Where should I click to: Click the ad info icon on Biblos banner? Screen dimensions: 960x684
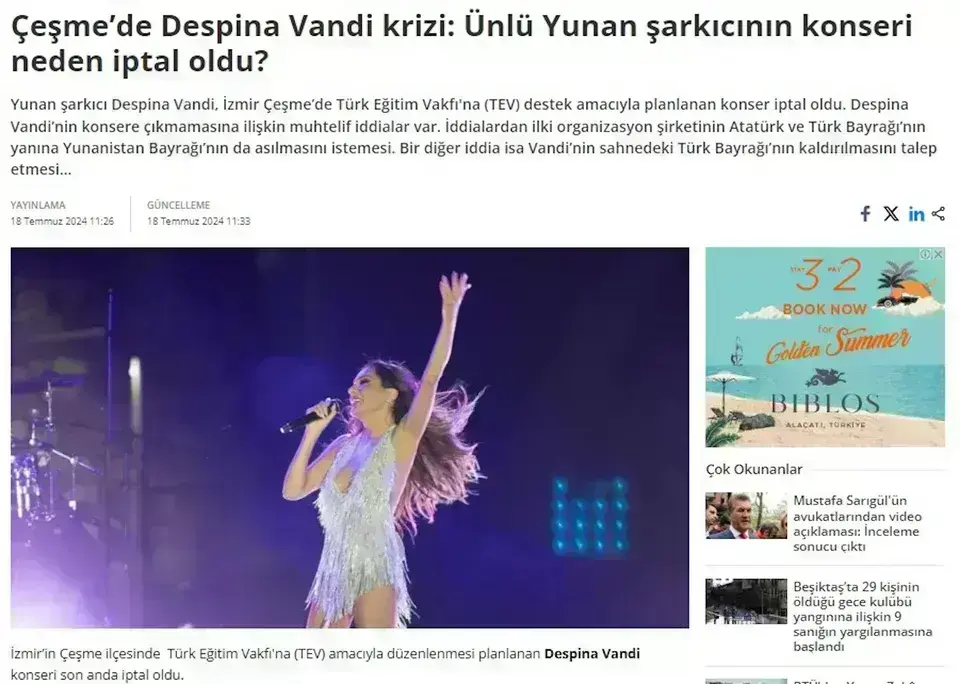click(x=926, y=254)
